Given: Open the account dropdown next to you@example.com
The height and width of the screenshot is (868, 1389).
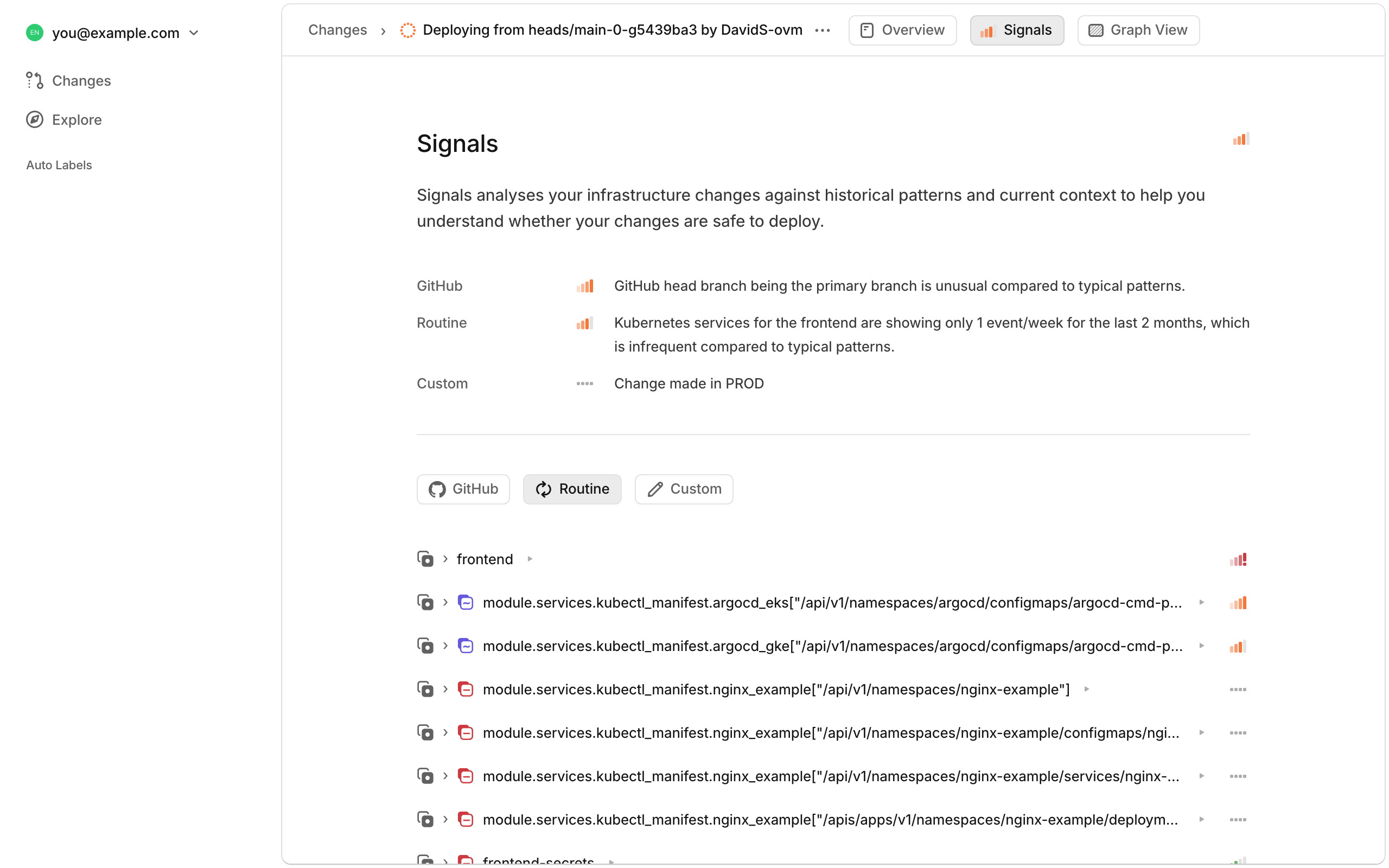Looking at the screenshot, I should coord(194,33).
